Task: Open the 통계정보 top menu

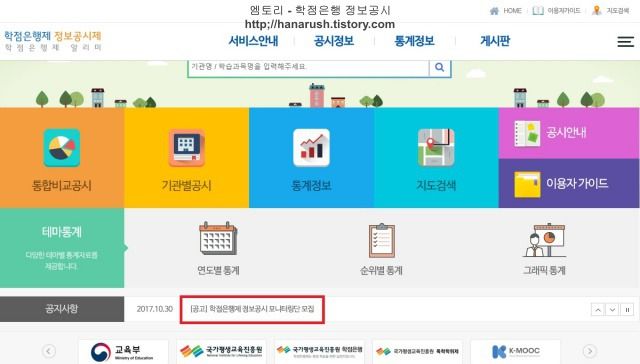Action: (414, 41)
